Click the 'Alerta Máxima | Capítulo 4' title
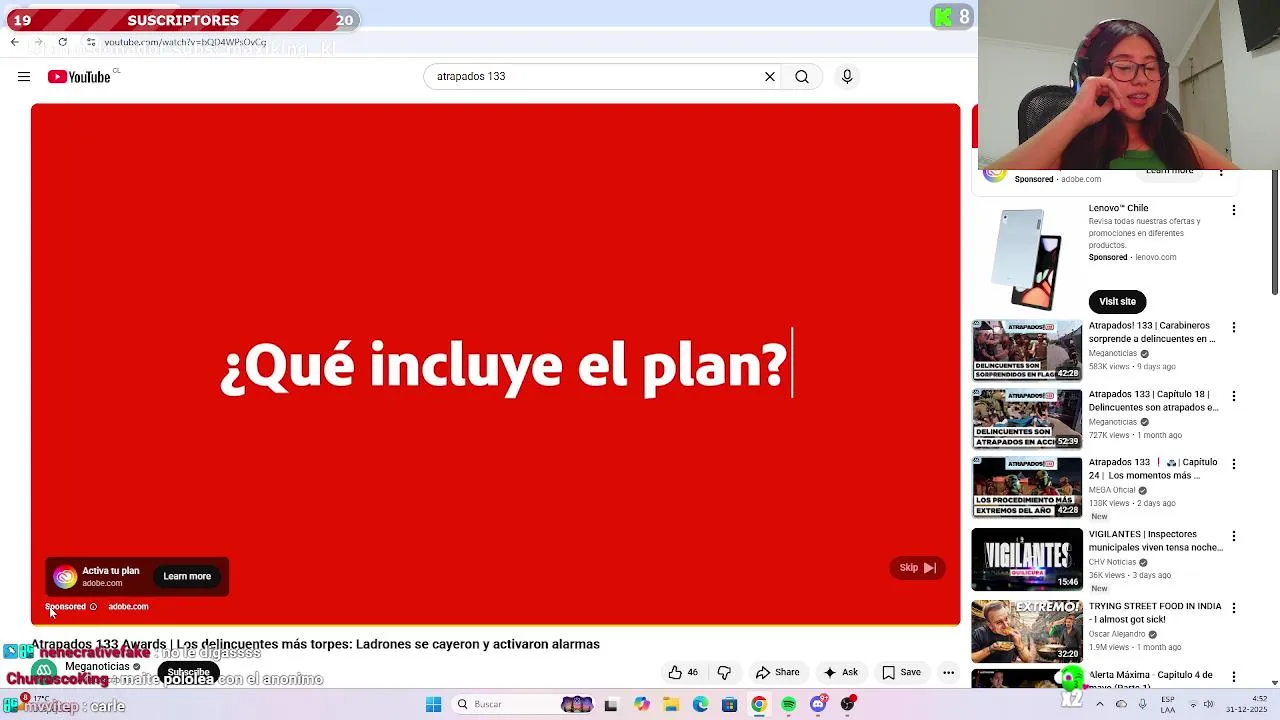Screen dimensions: 1280x720 tap(1150, 675)
